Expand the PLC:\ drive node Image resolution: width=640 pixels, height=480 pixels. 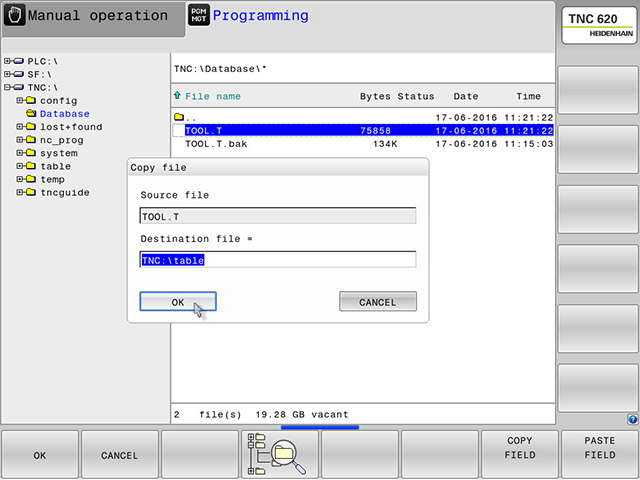7,62
